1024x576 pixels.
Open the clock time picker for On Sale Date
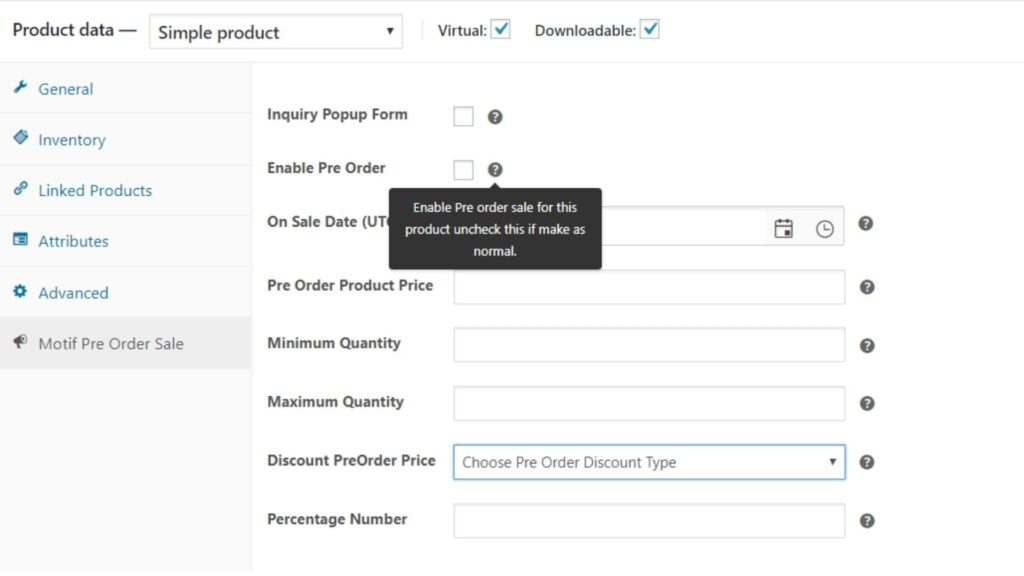(x=823, y=228)
